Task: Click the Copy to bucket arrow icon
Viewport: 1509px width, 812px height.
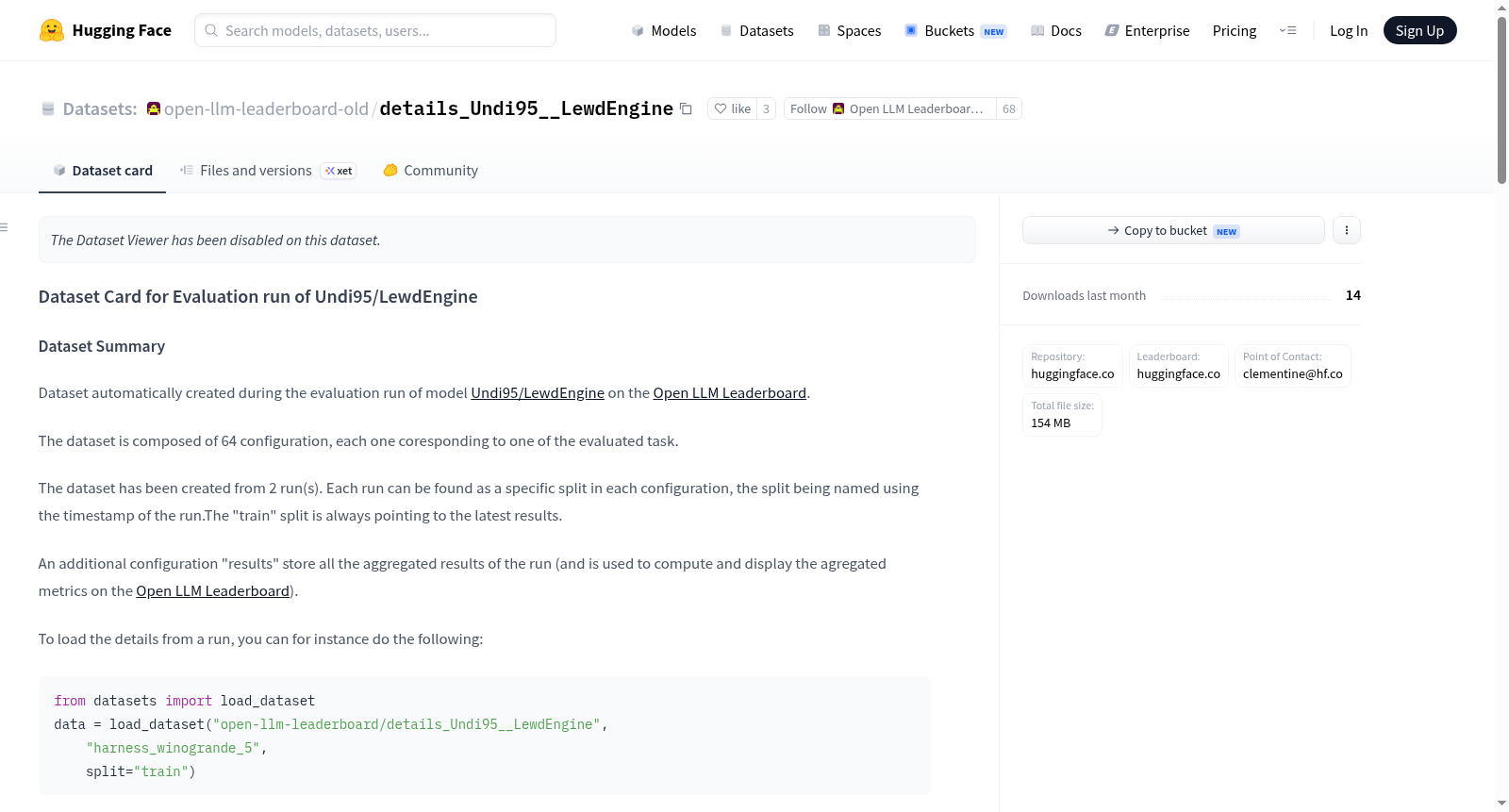Action: [x=1114, y=230]
